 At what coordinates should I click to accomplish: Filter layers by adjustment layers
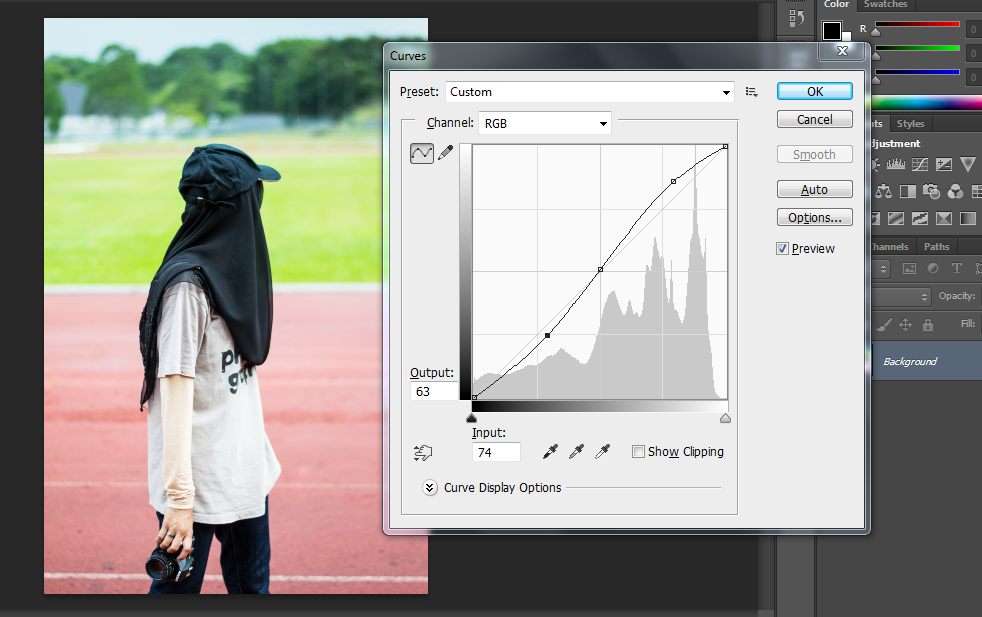pos(933,269)
